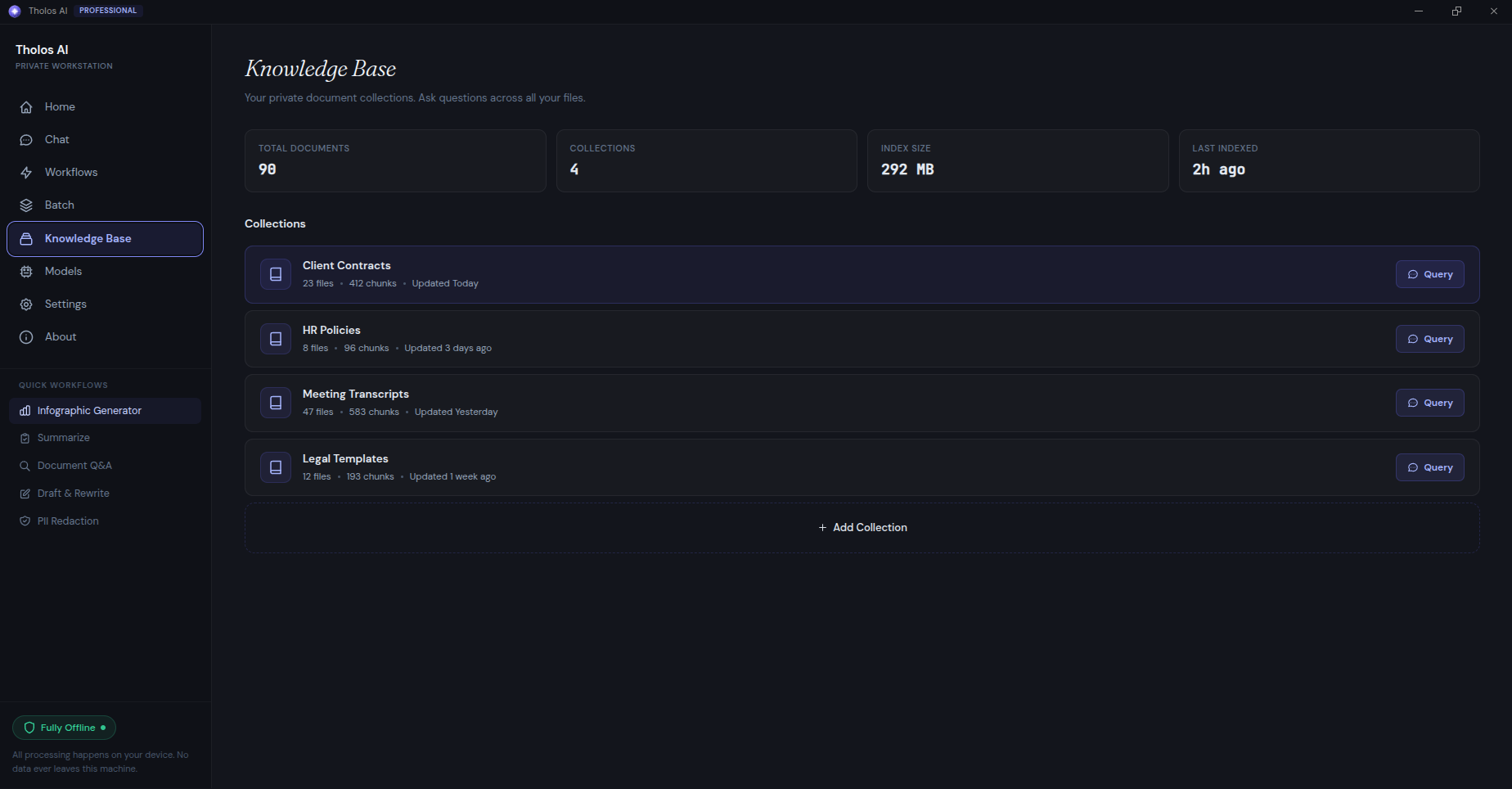Open the Legal Templates collection row
The height and width of the screenshot is (789, 1512).
(862, 467)
